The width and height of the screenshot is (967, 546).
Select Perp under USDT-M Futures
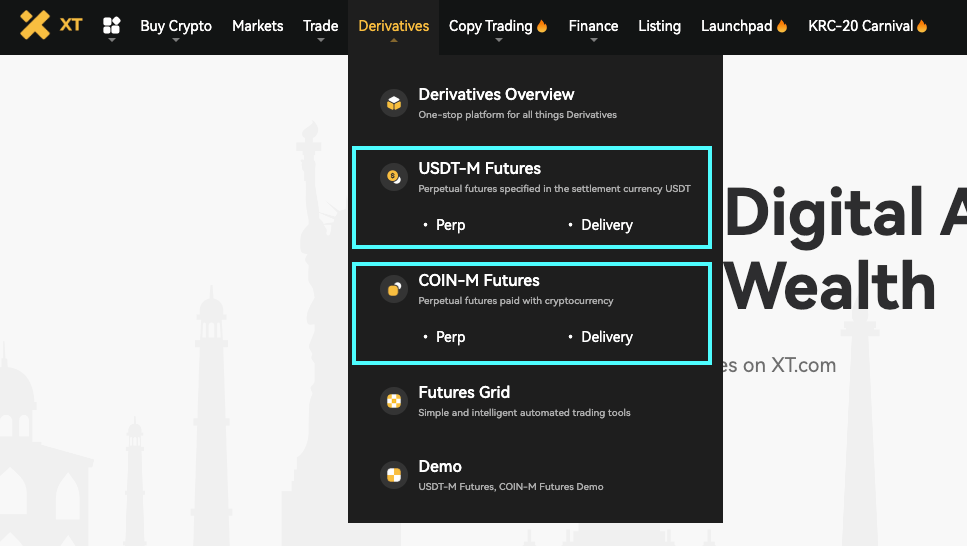tap(450, 225)
